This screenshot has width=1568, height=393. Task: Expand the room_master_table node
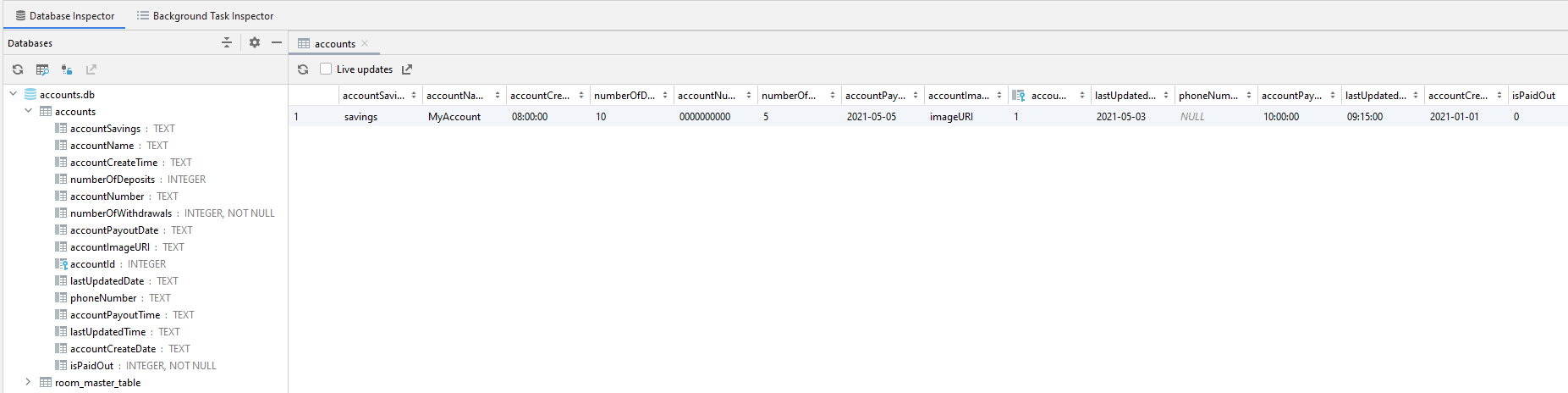pos(29,382)
